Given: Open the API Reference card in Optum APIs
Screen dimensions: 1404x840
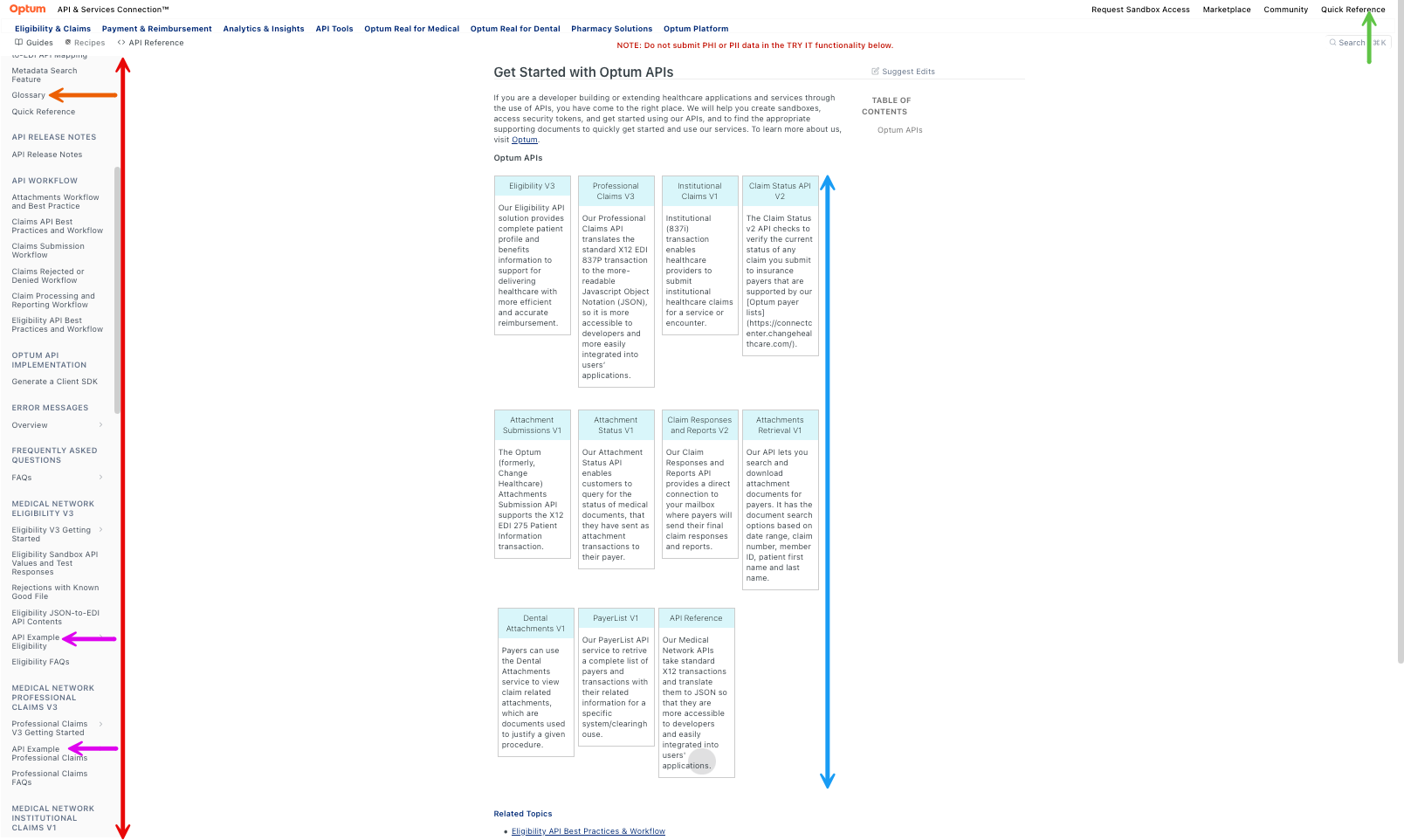Looking at the screenshot, I should click(x=697, y=693).
